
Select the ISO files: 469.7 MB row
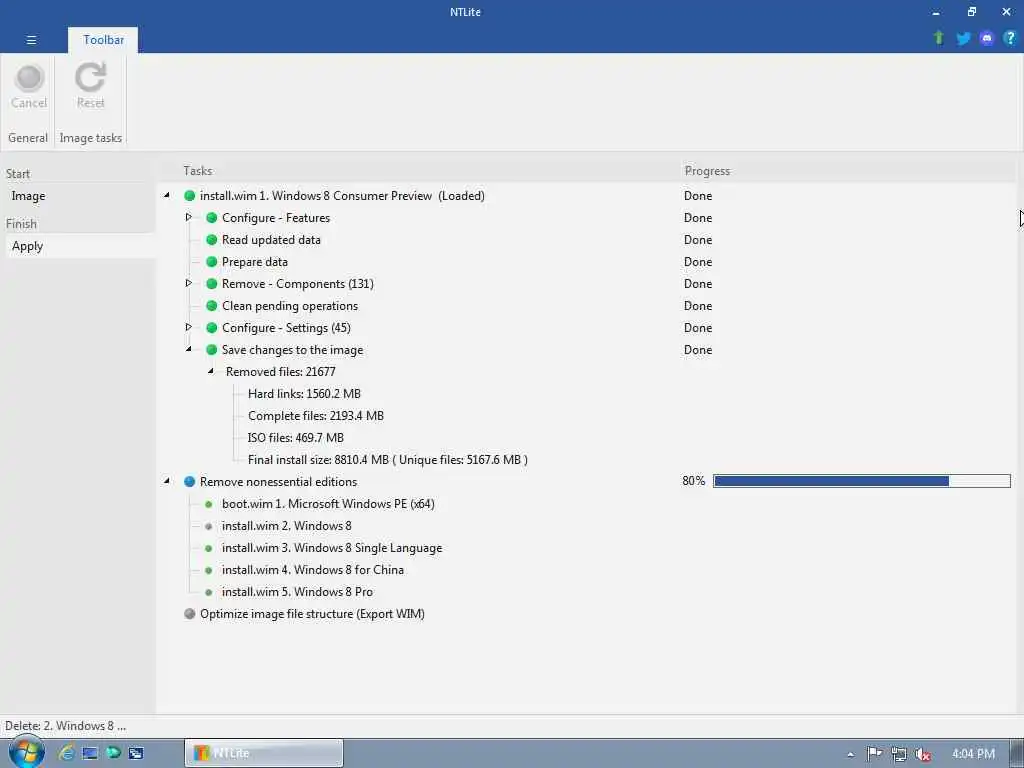[296, 438]
